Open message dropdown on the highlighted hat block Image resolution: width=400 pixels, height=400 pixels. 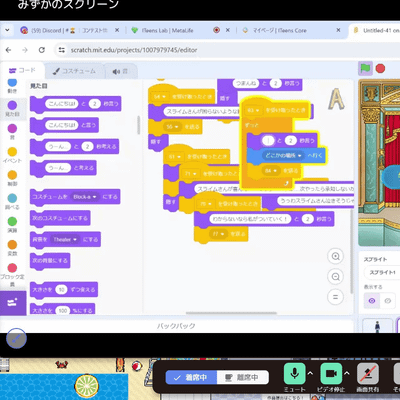(x=253, y=110)
